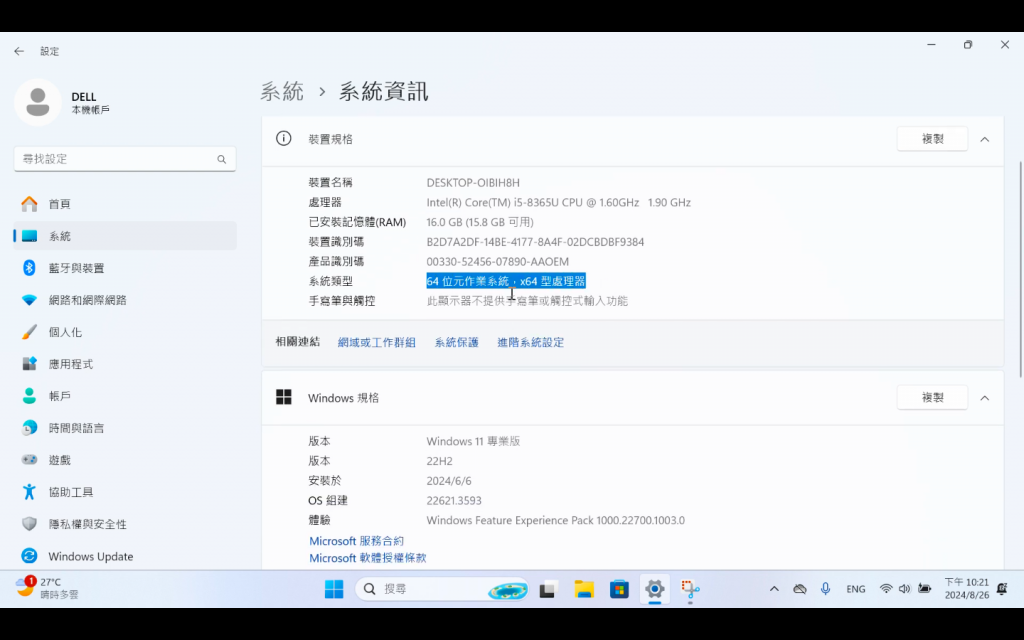This screenshot has height=640, width=1024.
Task: Select 系統 in the sidebar
Action: coord(125,236)
